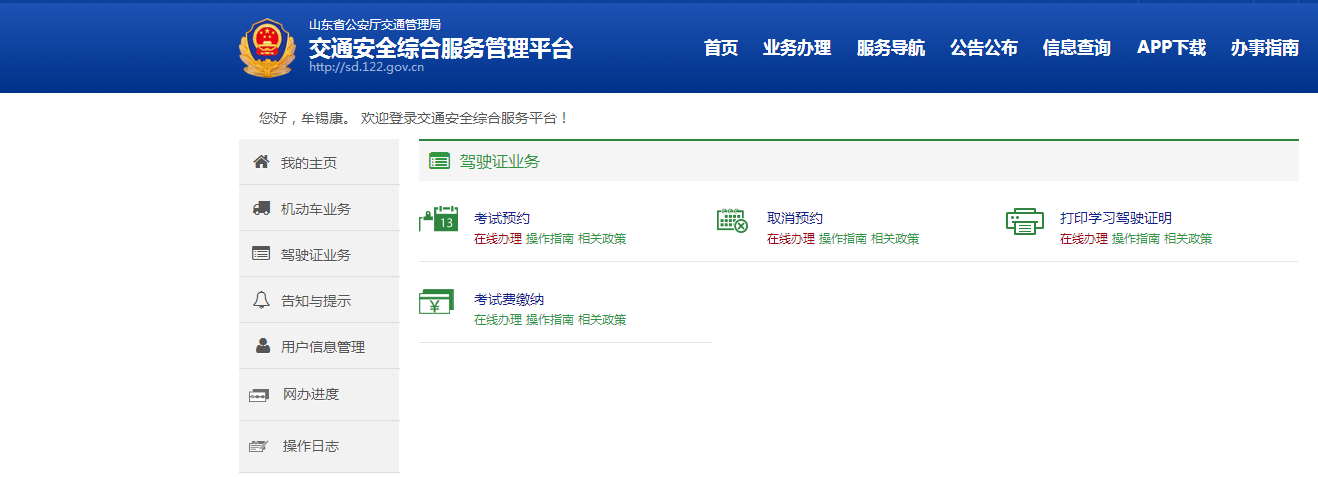Click the truck icon for 机动车业务
The image size is (1318, 477).
261,208
